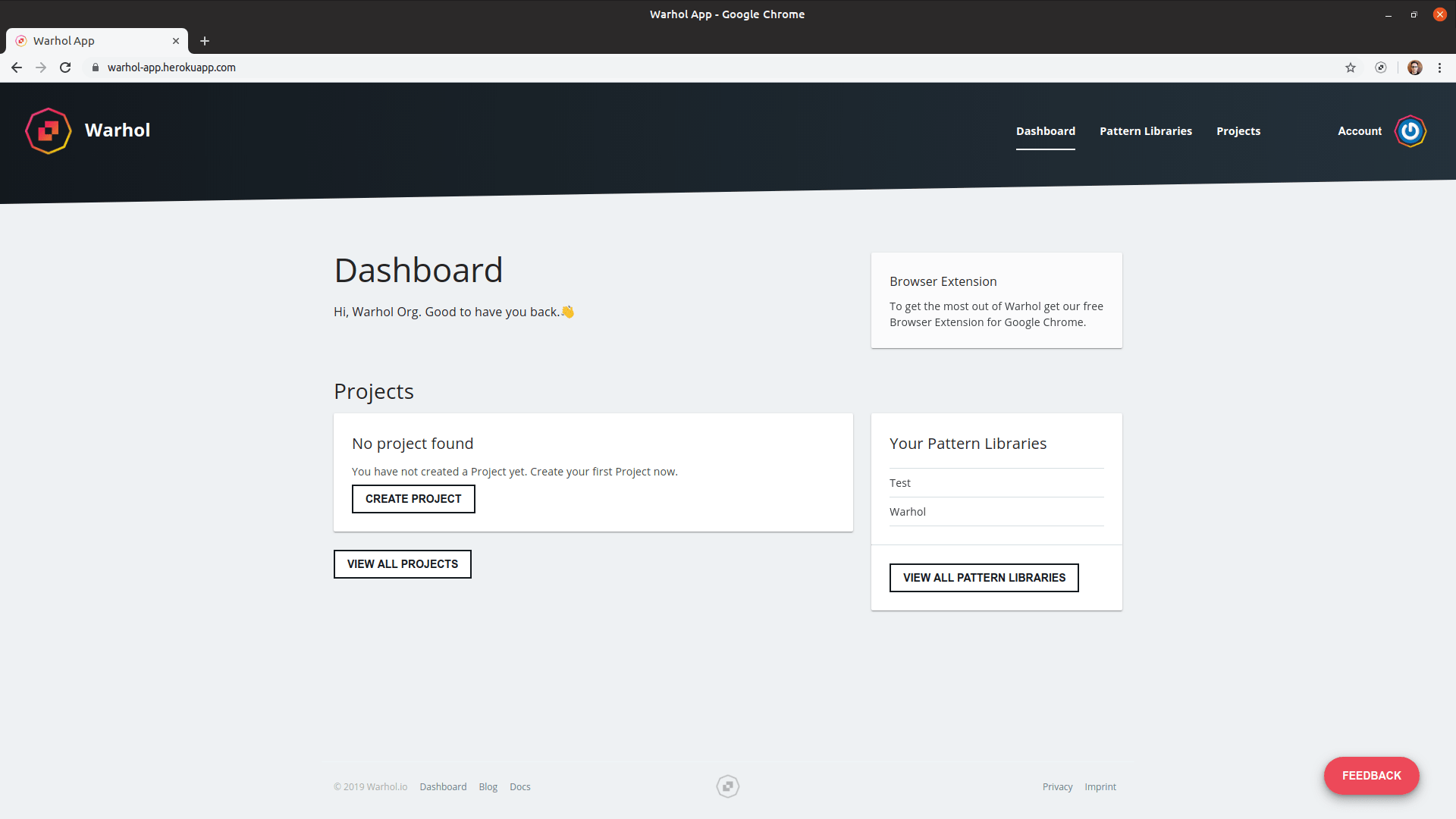Click the No project found heading
Viewport: 1456px width, 819px height.
click(x=413, y=444)
